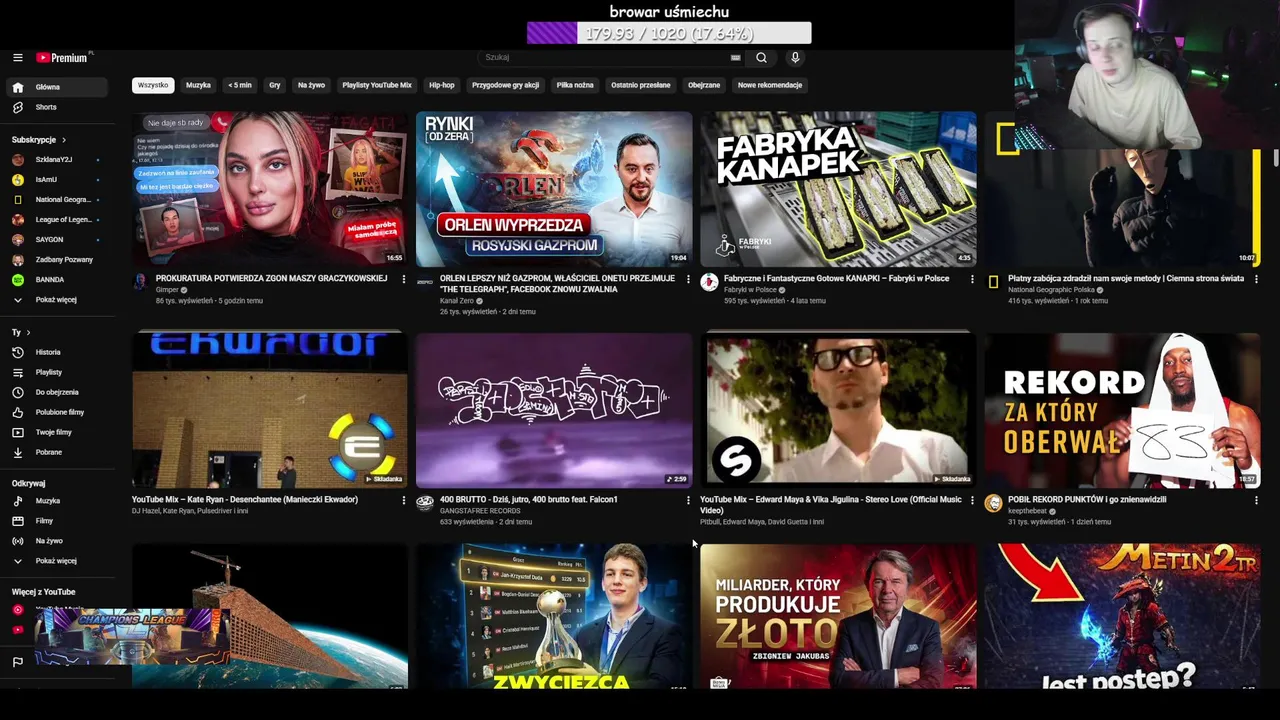The image size is (1280, 720).
Task: Play the FABRYKA KANAPEK thumbnail
Action: point(838,189)
